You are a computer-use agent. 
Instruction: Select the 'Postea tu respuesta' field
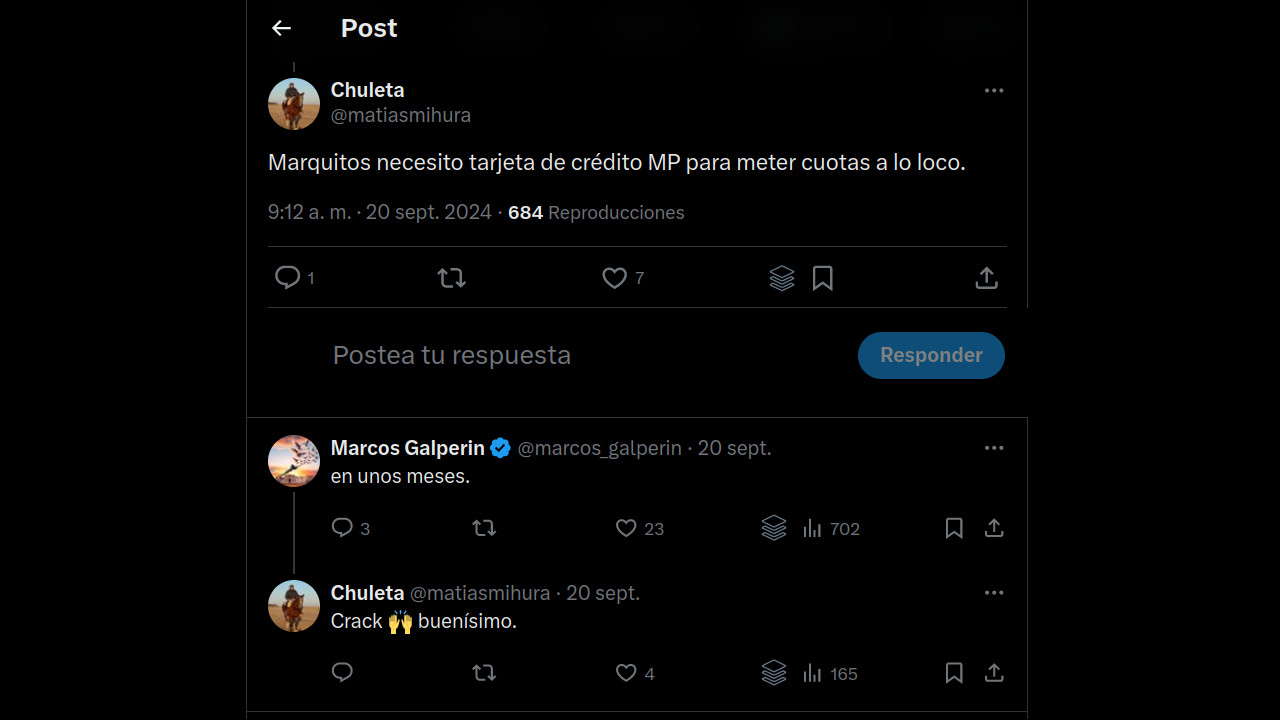pyautogui.click(x=452, y=355)
